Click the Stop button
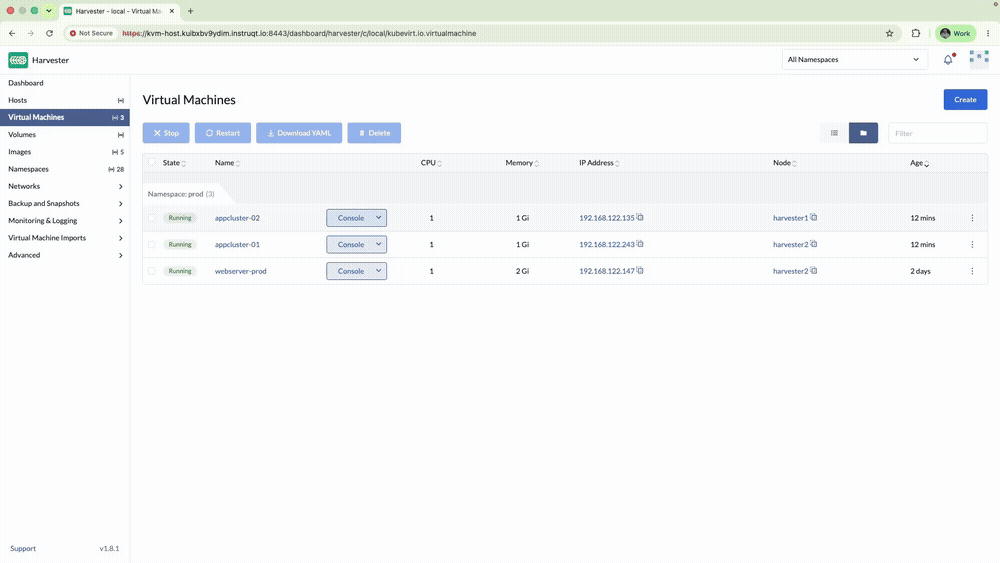 point(166,133)
